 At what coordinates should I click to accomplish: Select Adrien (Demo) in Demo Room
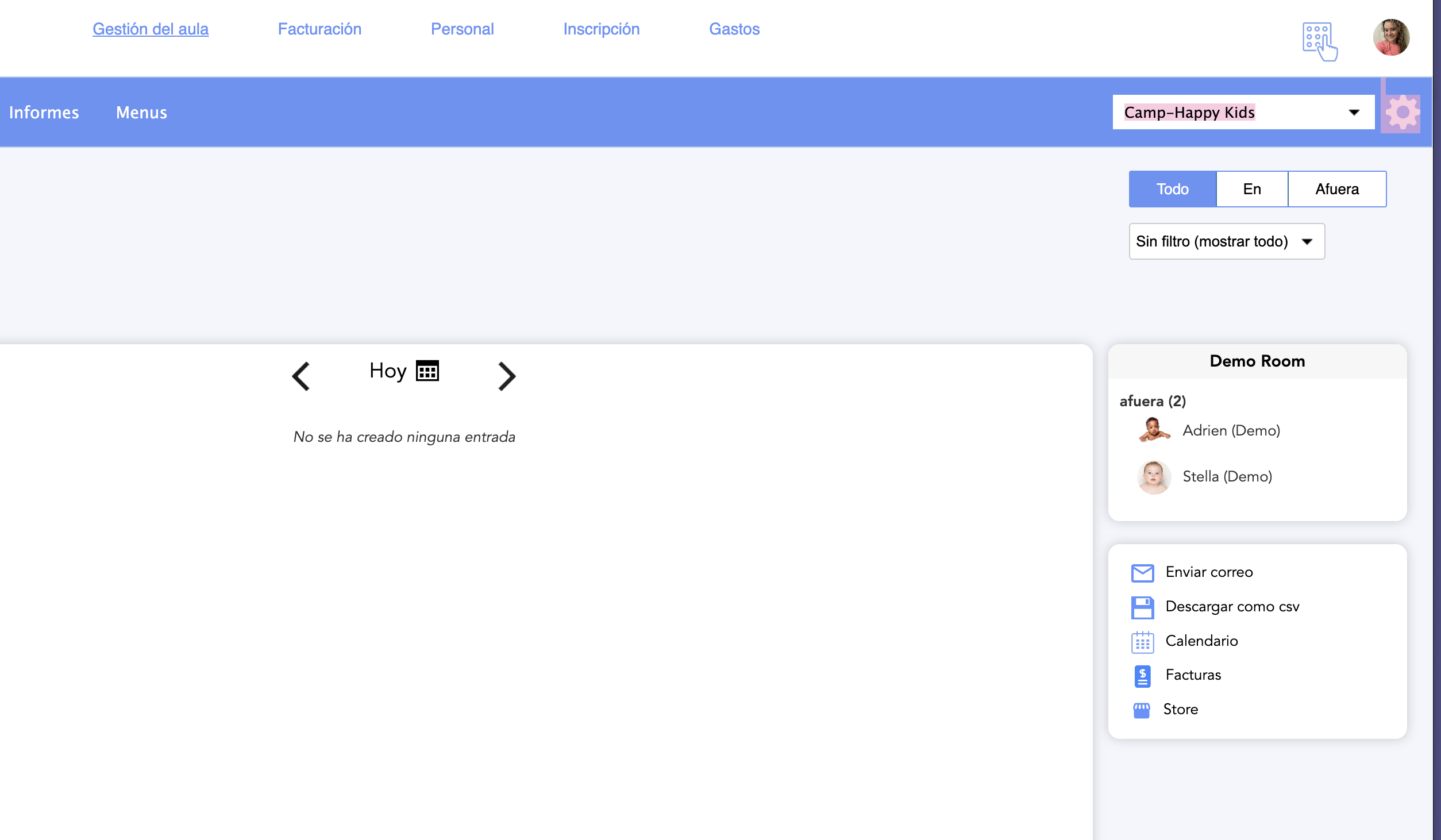tap(1231, 430)
